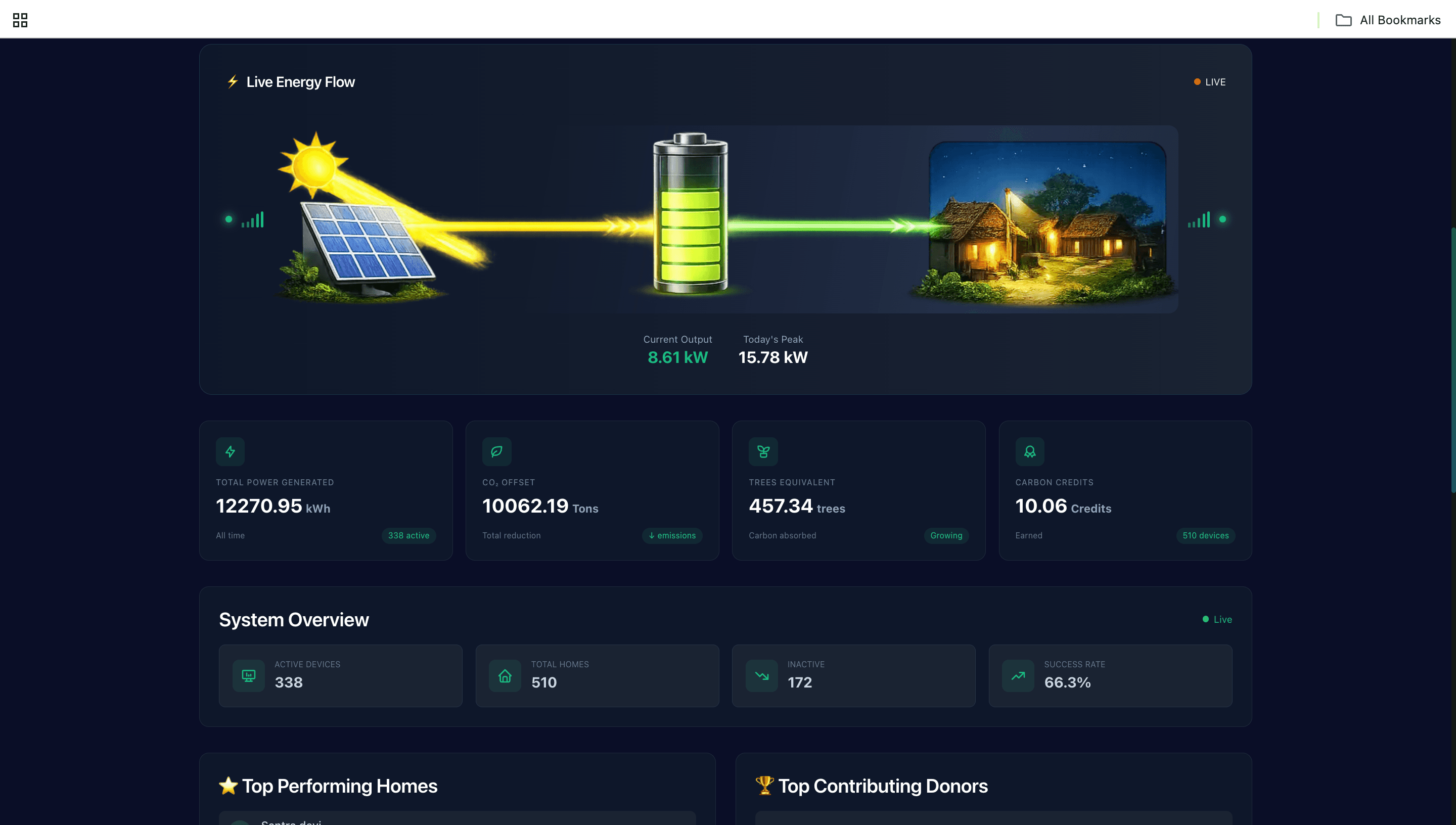Click the star icon by Top Performing Homes
This screenshot has height=825, width=1456.
click(x=227, y=786)
